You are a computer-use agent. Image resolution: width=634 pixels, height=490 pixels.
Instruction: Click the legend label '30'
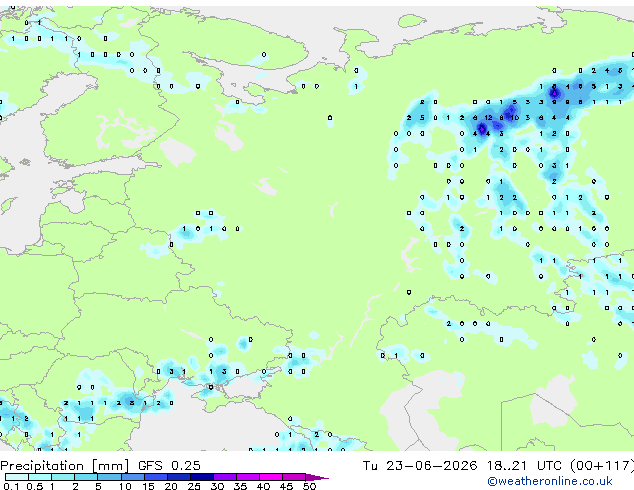click(x=217, y=486)
